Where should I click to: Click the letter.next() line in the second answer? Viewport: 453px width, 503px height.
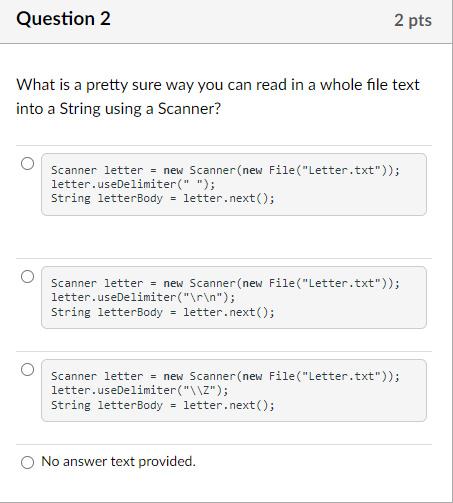163,312
